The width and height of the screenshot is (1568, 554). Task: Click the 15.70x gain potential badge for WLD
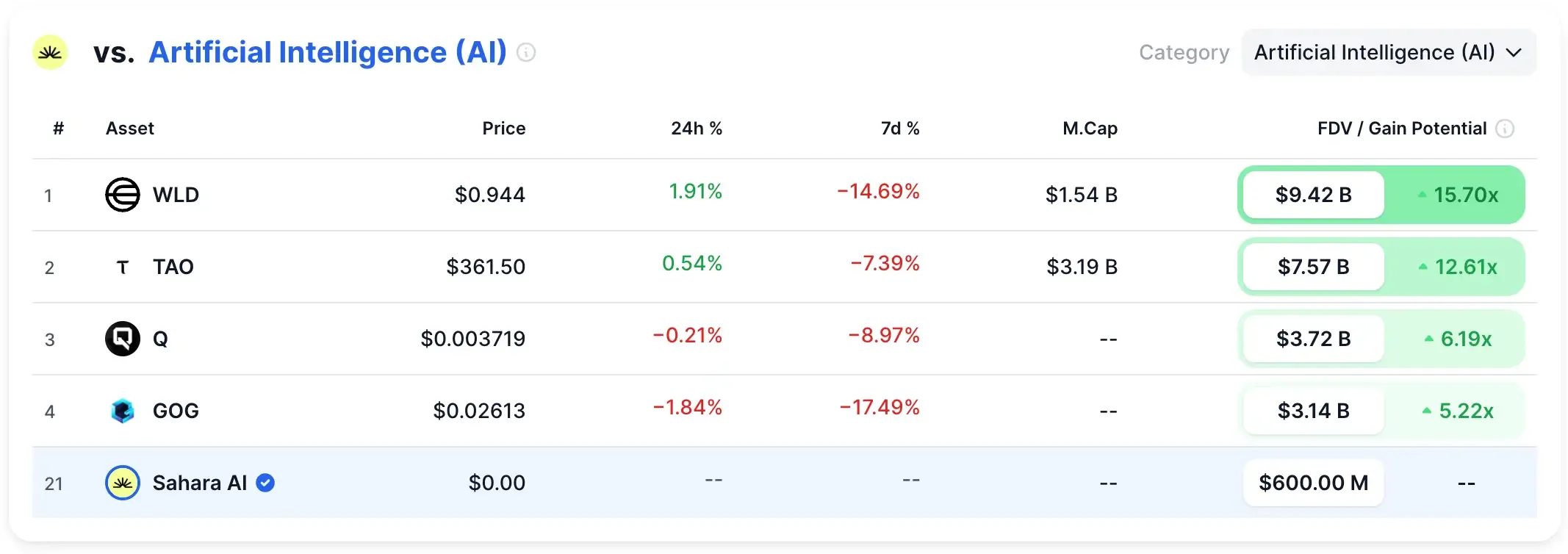[1459, 195]
